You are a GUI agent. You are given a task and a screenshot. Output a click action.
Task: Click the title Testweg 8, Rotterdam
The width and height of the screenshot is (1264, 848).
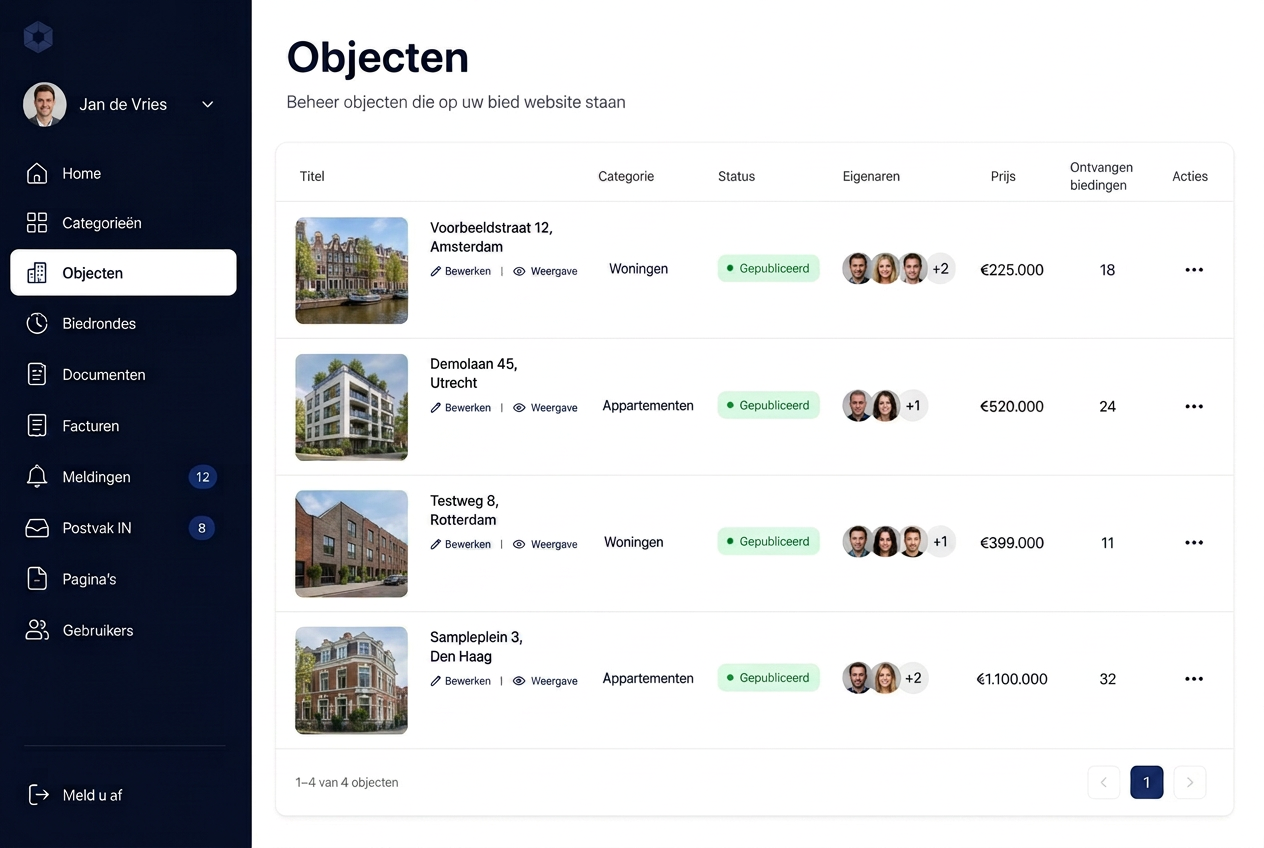click(464, 510)
